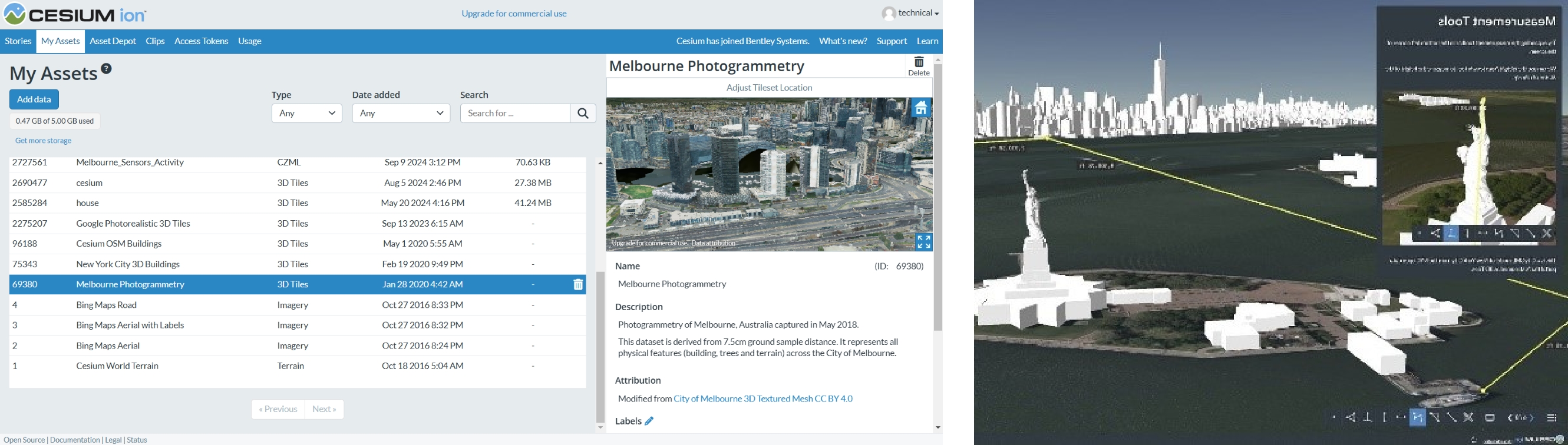Select the Bing Maps Road row
Image resolution: width=1568 pixels, height=445 pixels.
tap(298, 305)
